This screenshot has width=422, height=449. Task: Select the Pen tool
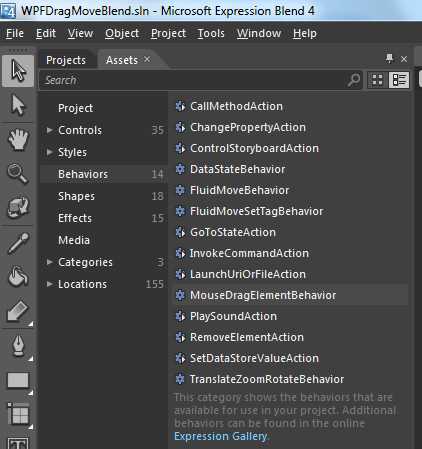click(x=18, y=346)
